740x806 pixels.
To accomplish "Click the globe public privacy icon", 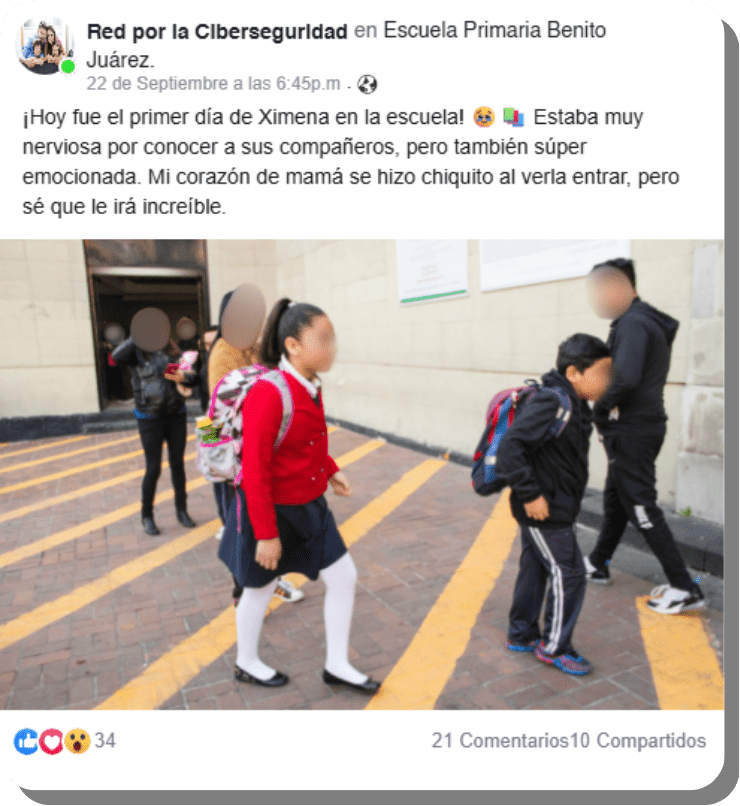I will pyautogui.click(x=367, y=84).
